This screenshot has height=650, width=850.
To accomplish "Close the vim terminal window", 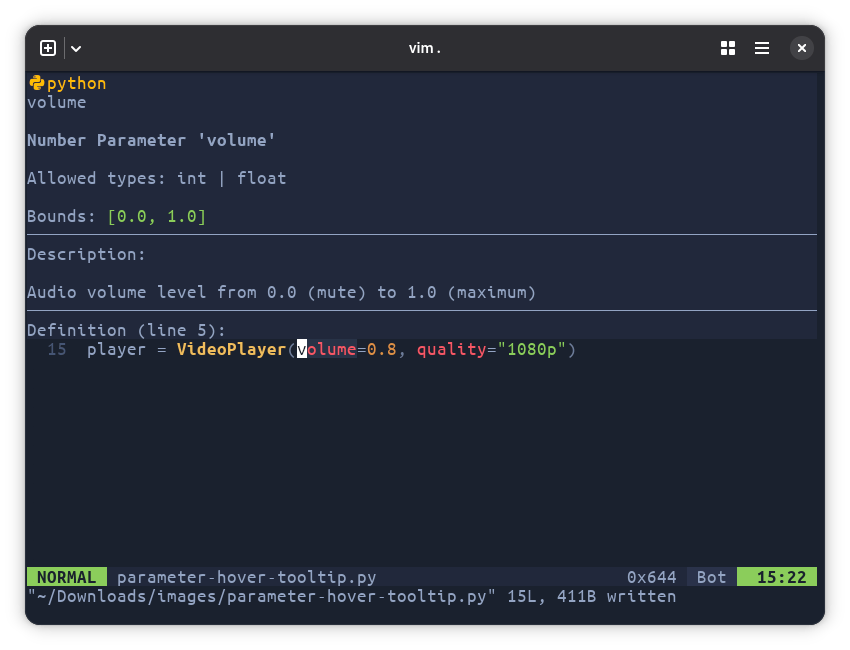I will pyautogui.click(x=802, y=48).
